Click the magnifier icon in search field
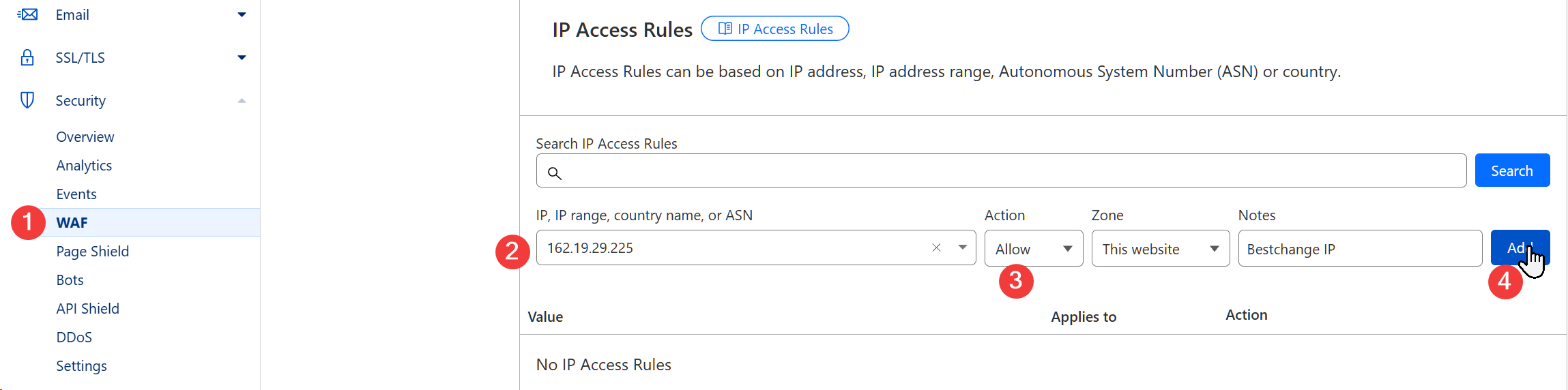The image size is (1568, 390). coord(555,173)
